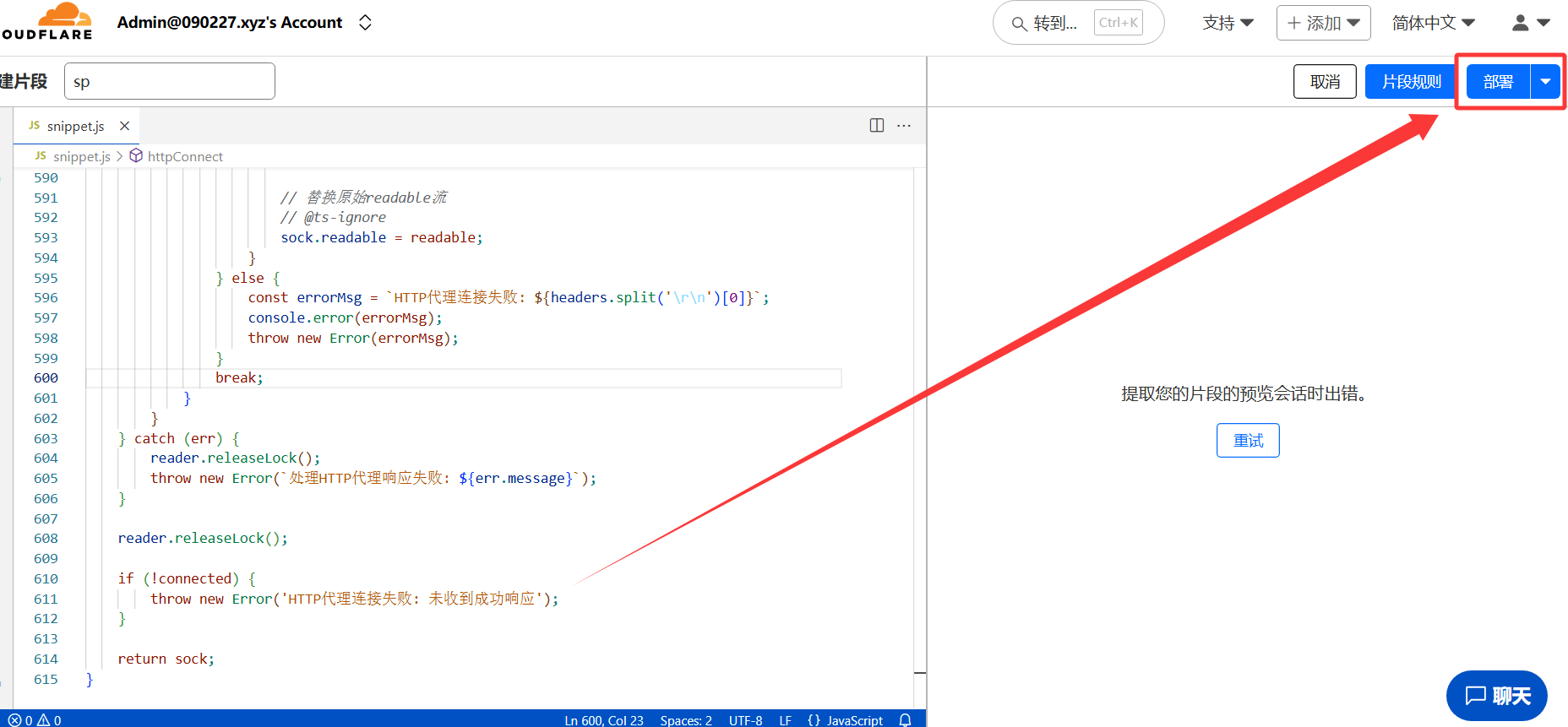Click the 片段规则 snippet rules button
1568x727 pixels.
coord(1411,82)
